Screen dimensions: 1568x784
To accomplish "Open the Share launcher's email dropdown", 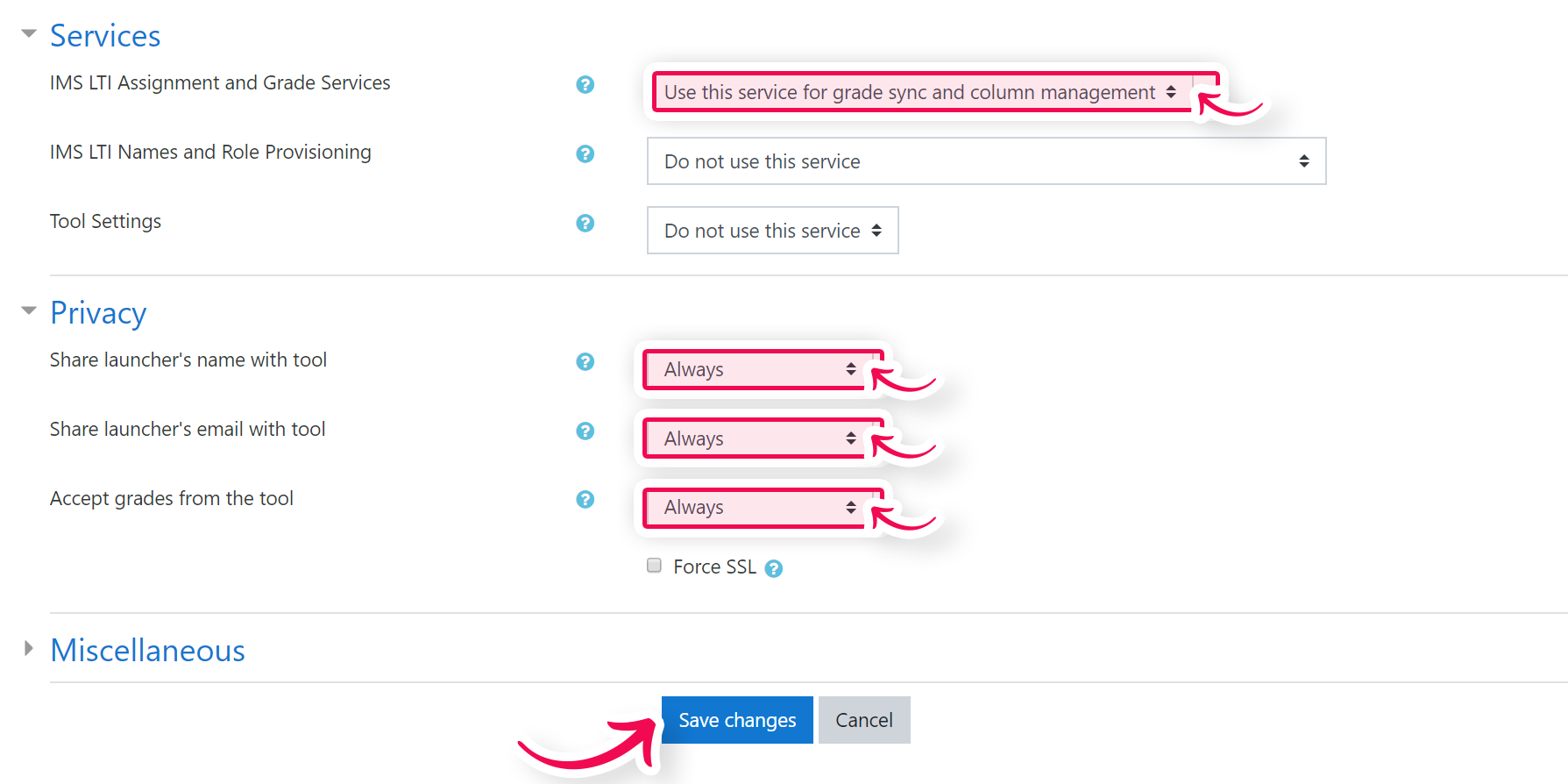I will (x=759, y=438).
